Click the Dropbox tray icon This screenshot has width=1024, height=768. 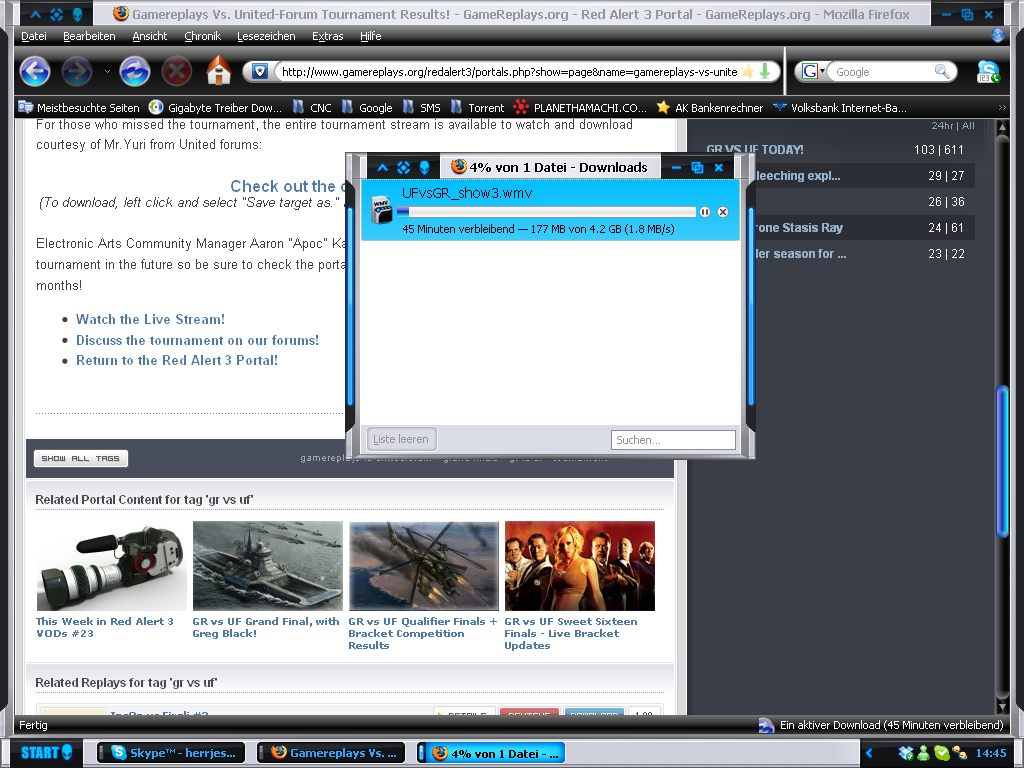[906, 753]
